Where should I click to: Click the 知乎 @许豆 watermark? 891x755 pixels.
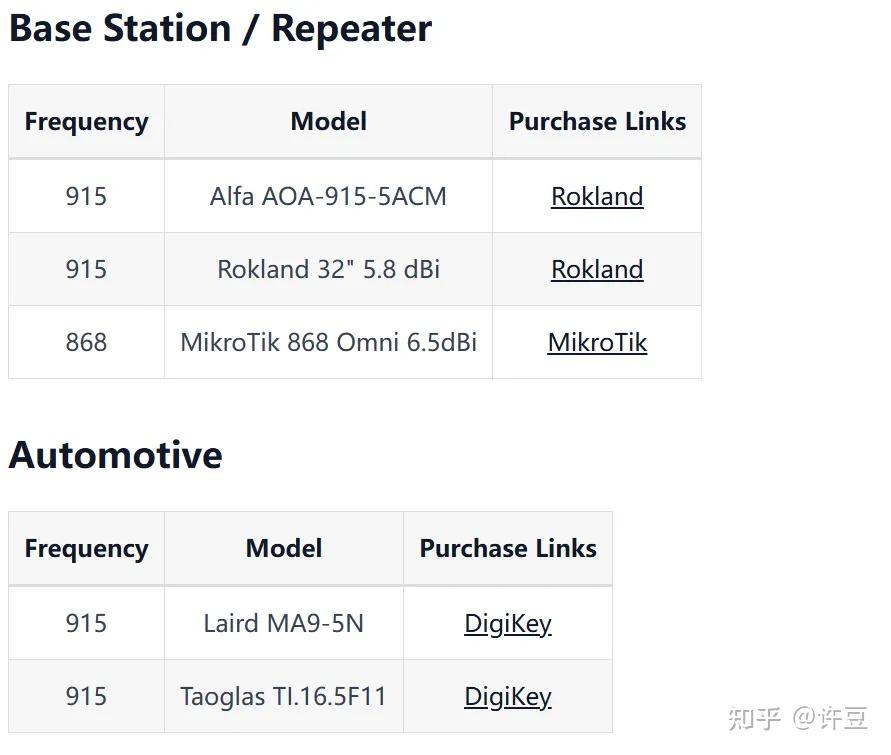click(797, 718)
